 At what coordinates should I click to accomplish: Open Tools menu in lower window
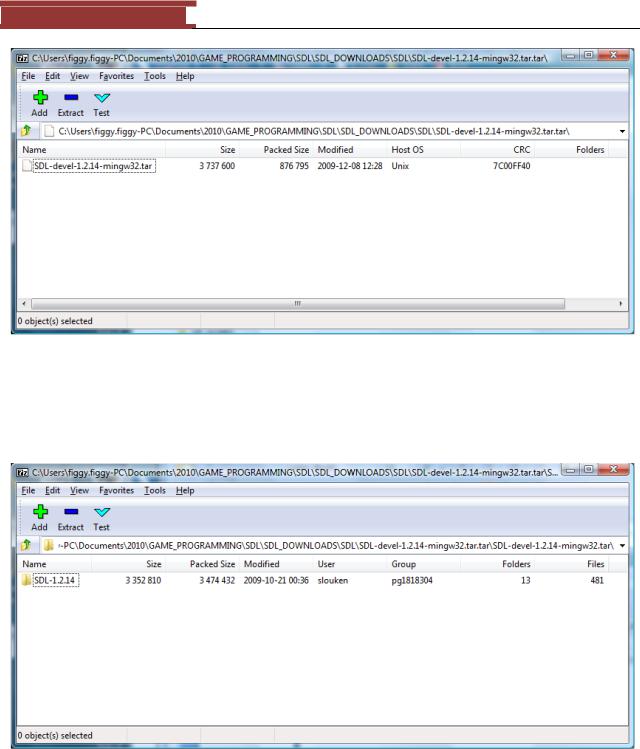[155, 490]
